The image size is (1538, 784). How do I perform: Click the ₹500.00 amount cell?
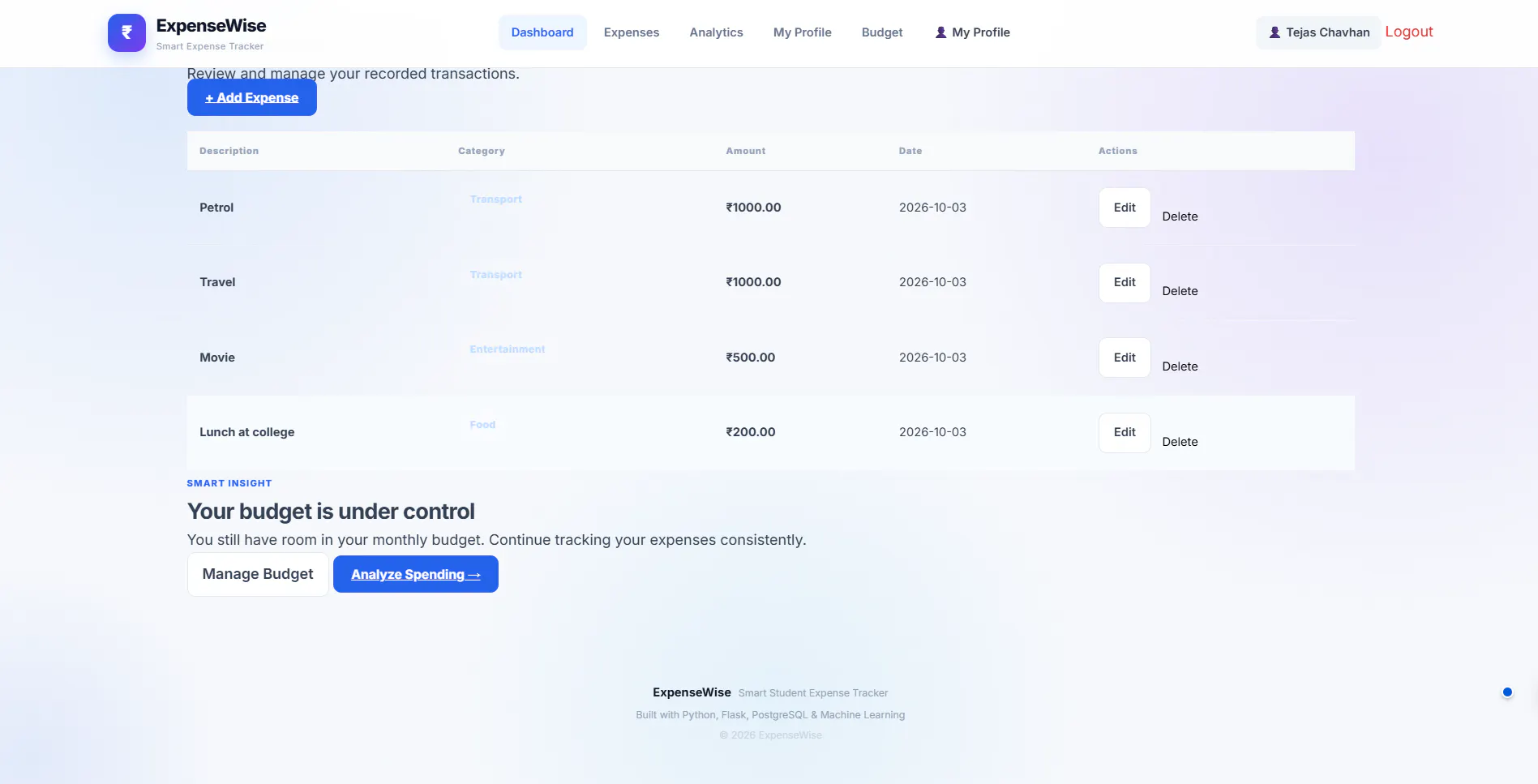click(x=751, y=358)
